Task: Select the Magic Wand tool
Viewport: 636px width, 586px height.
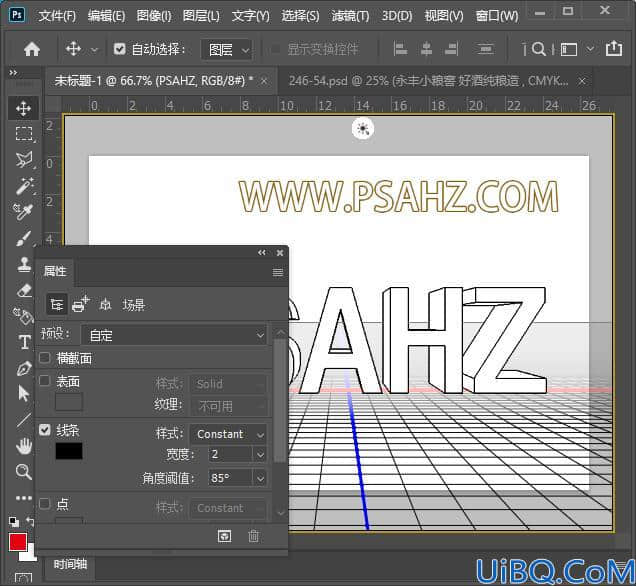Action: (24, 186)
